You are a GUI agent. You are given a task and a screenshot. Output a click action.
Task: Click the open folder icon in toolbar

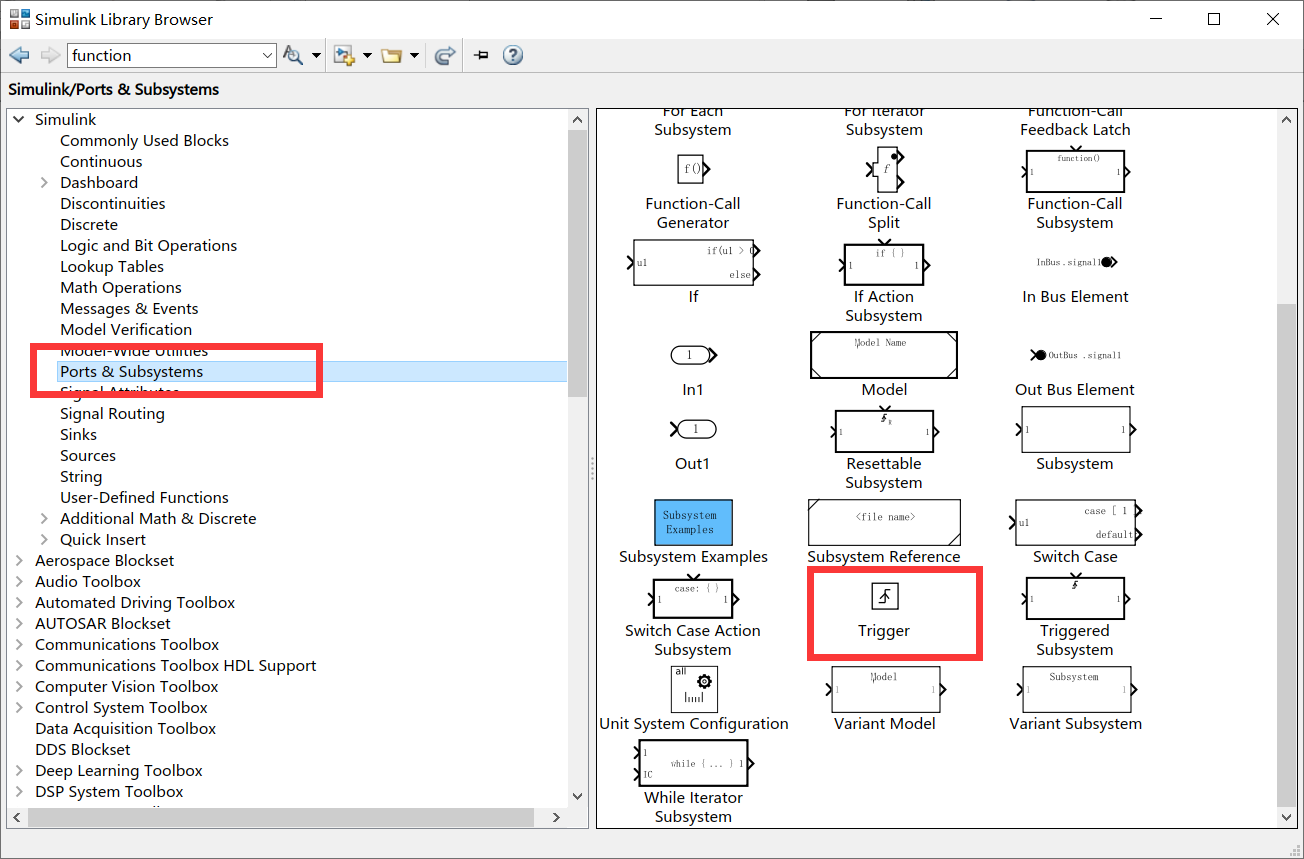[391, 56]
